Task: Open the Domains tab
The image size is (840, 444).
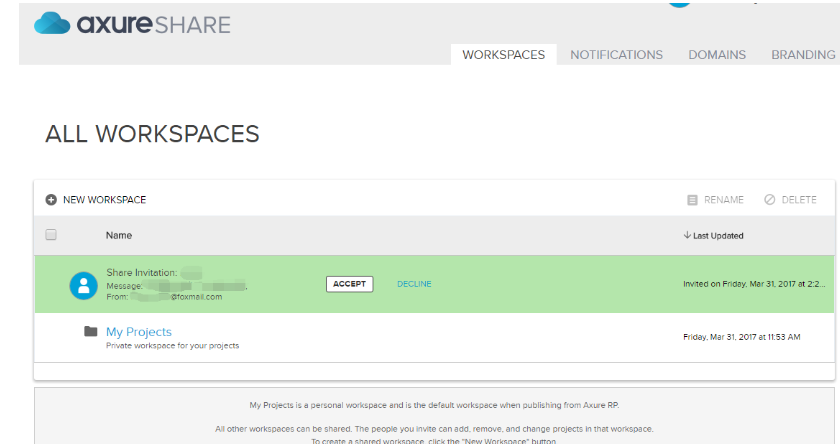Action: (717, 55)
